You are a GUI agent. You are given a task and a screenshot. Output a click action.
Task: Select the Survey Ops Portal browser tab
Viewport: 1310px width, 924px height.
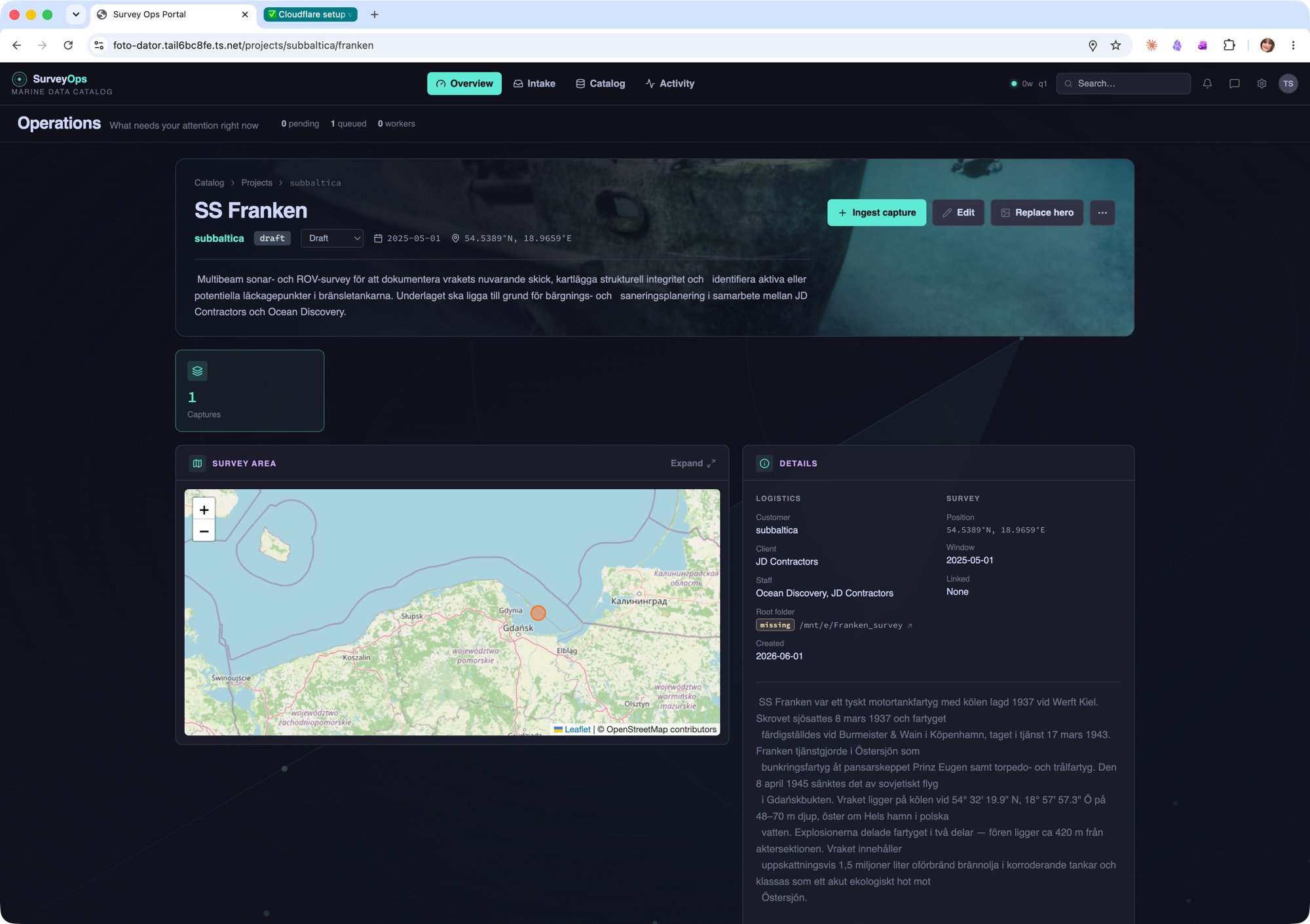pos(172,14)
